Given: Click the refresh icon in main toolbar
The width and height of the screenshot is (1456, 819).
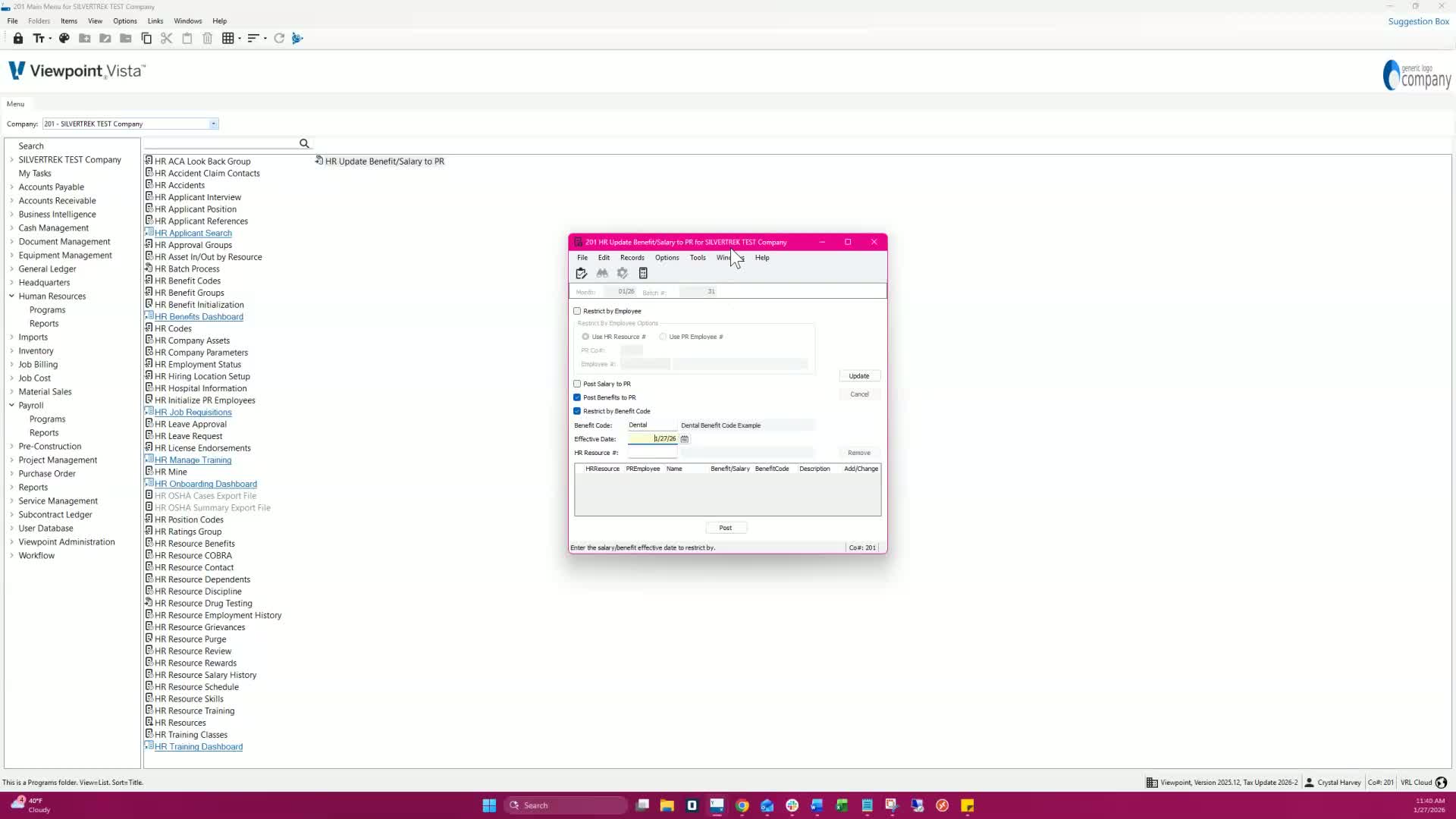Looking at the screenshot, I should [279, 39].
